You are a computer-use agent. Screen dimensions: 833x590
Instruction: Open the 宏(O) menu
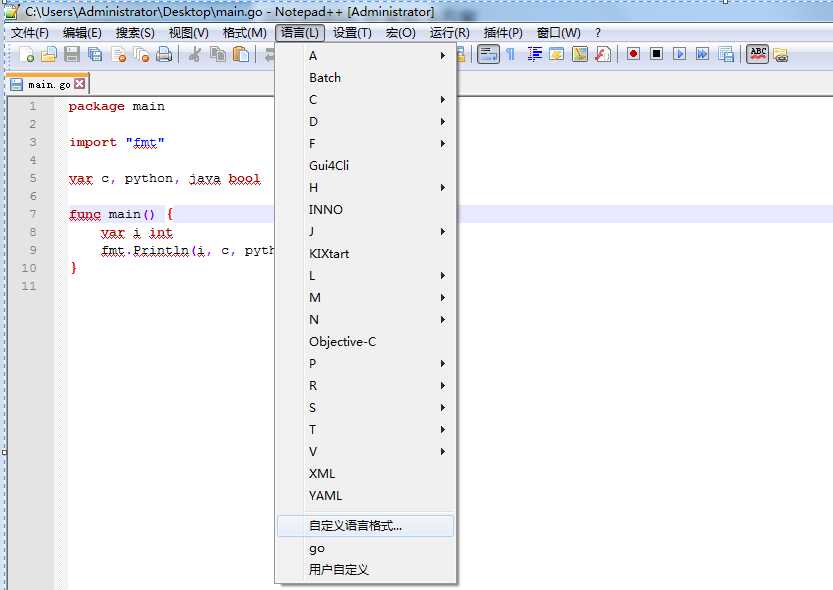click(401, 33)
